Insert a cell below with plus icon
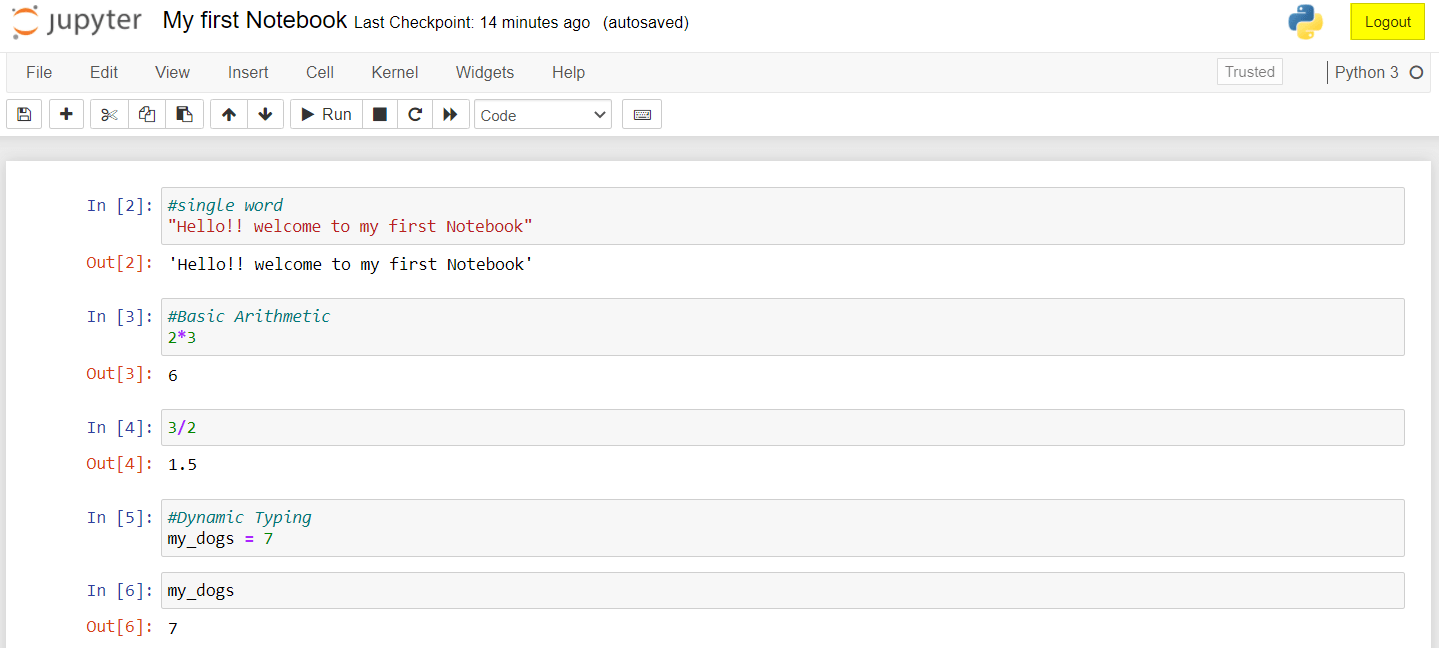 [66, 115]
